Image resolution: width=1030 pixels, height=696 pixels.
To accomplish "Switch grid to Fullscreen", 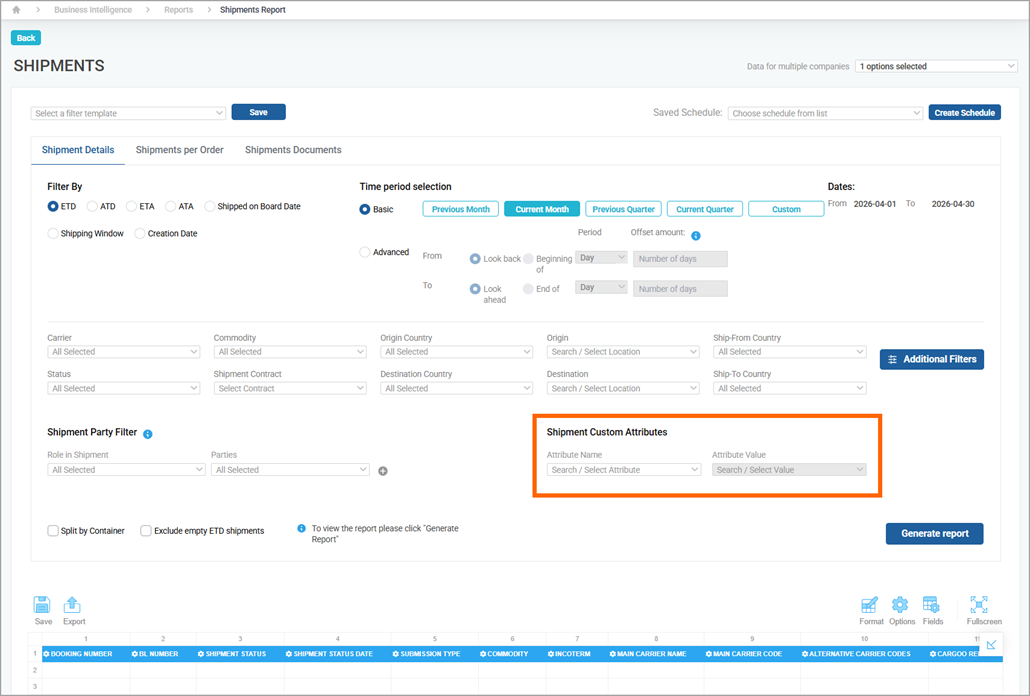I will coord(979,604).
